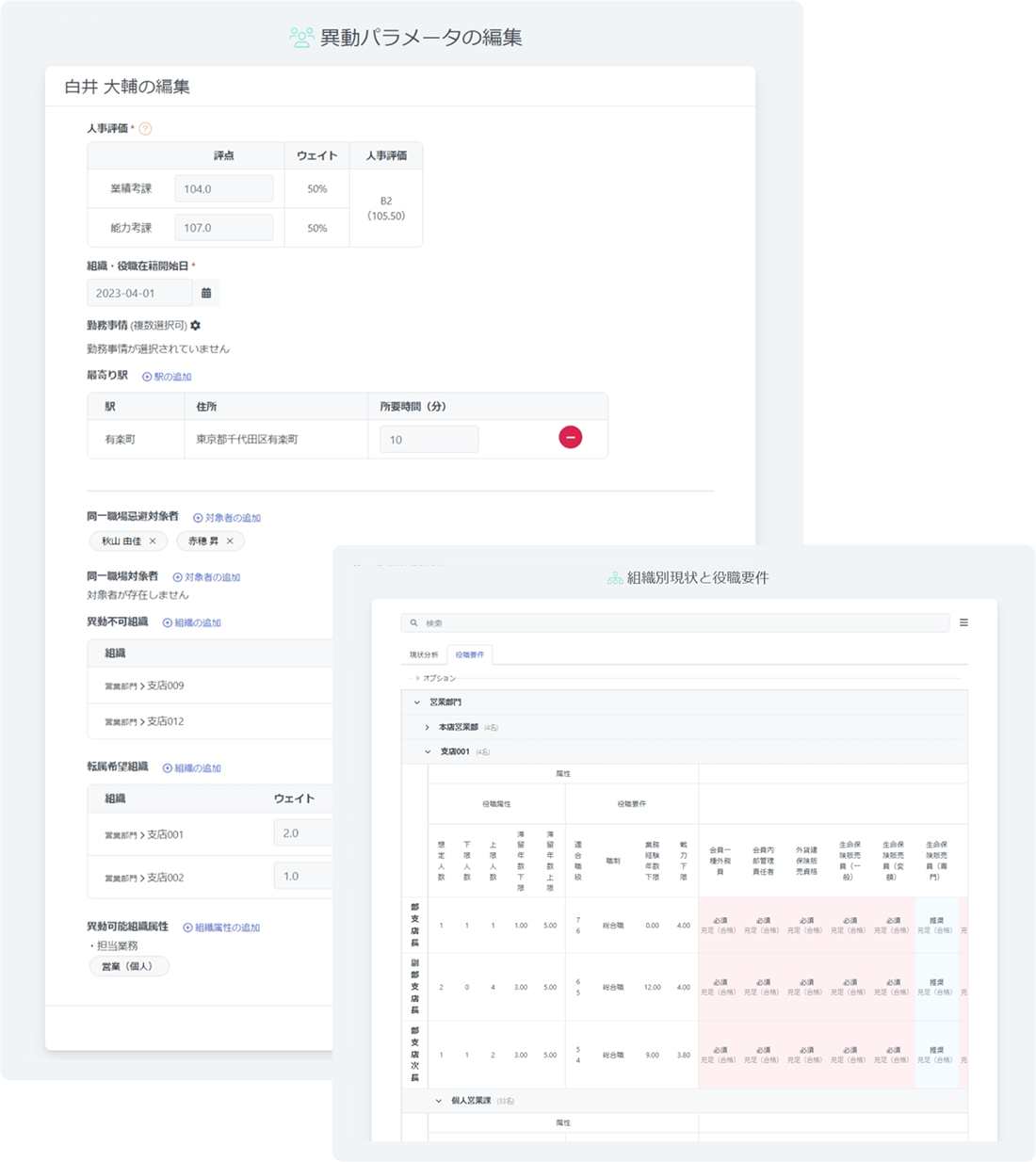Viewport: 1036px width, 1162px height.
Task: Click the 業務経験年数下限 value 12.00
Action: pyautogui.click(x=652, y=987)
